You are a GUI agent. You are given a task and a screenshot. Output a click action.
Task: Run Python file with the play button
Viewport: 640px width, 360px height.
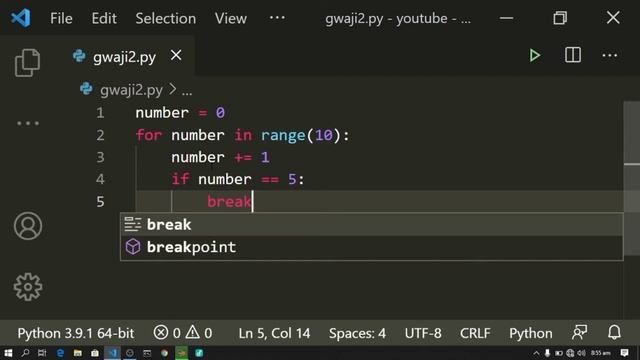point(534,55)
